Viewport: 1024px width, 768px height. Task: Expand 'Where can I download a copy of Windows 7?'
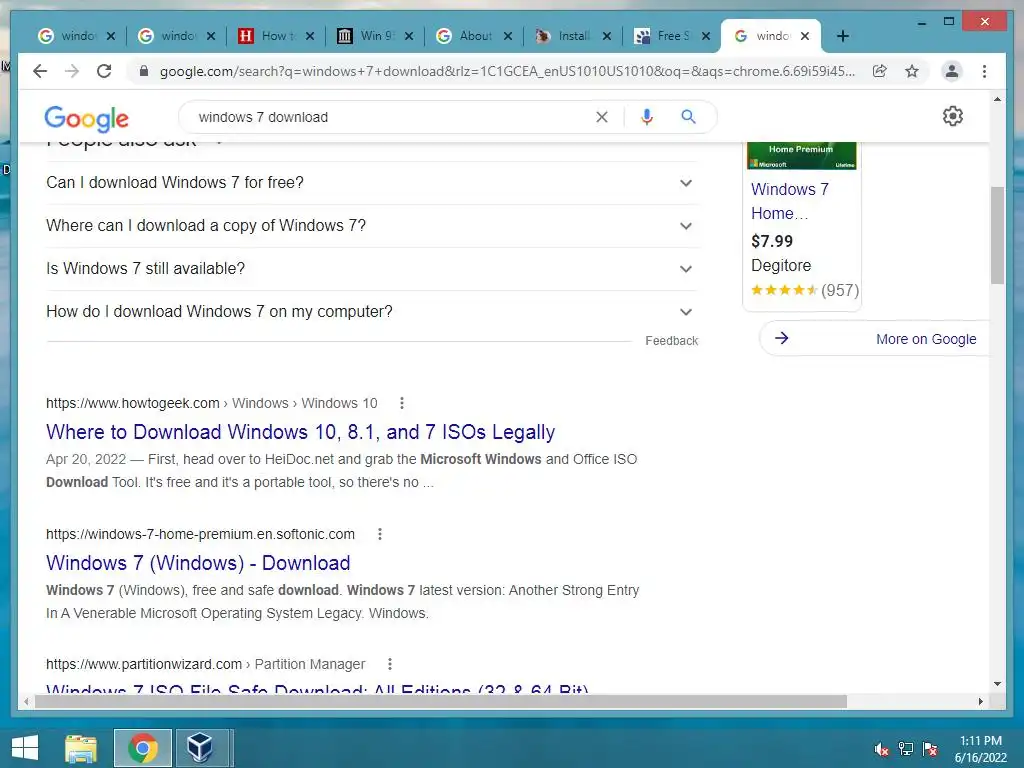click(x=372, y=226)
